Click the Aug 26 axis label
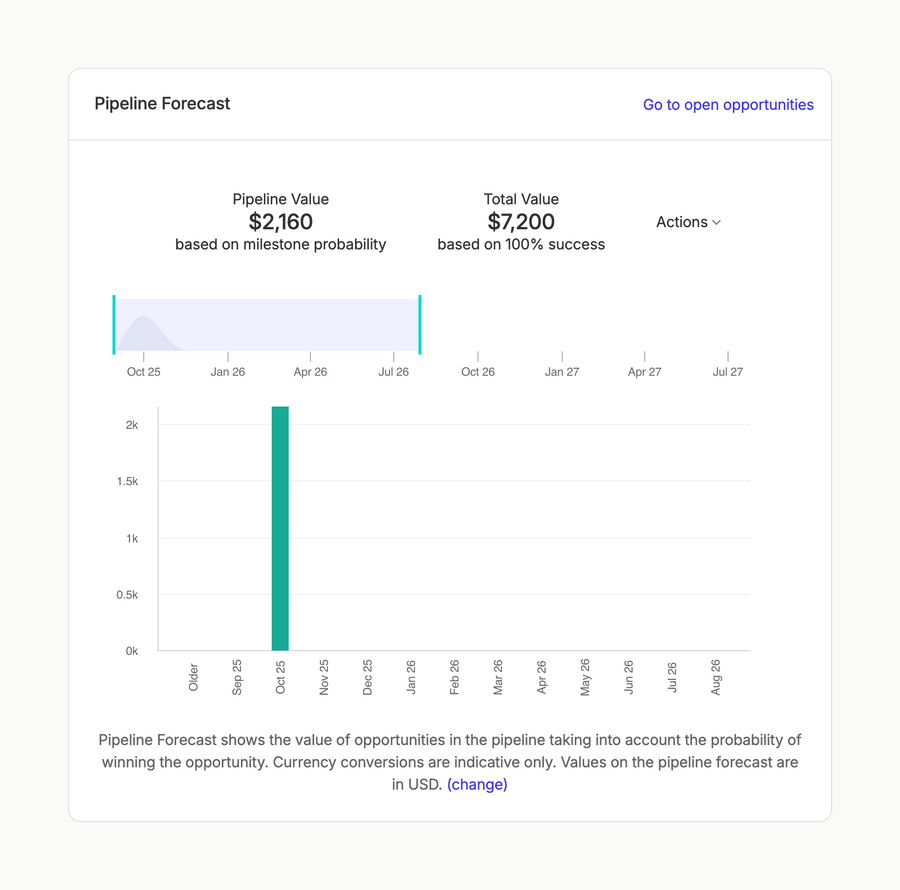900x890 pixels. tap(715, 676)
